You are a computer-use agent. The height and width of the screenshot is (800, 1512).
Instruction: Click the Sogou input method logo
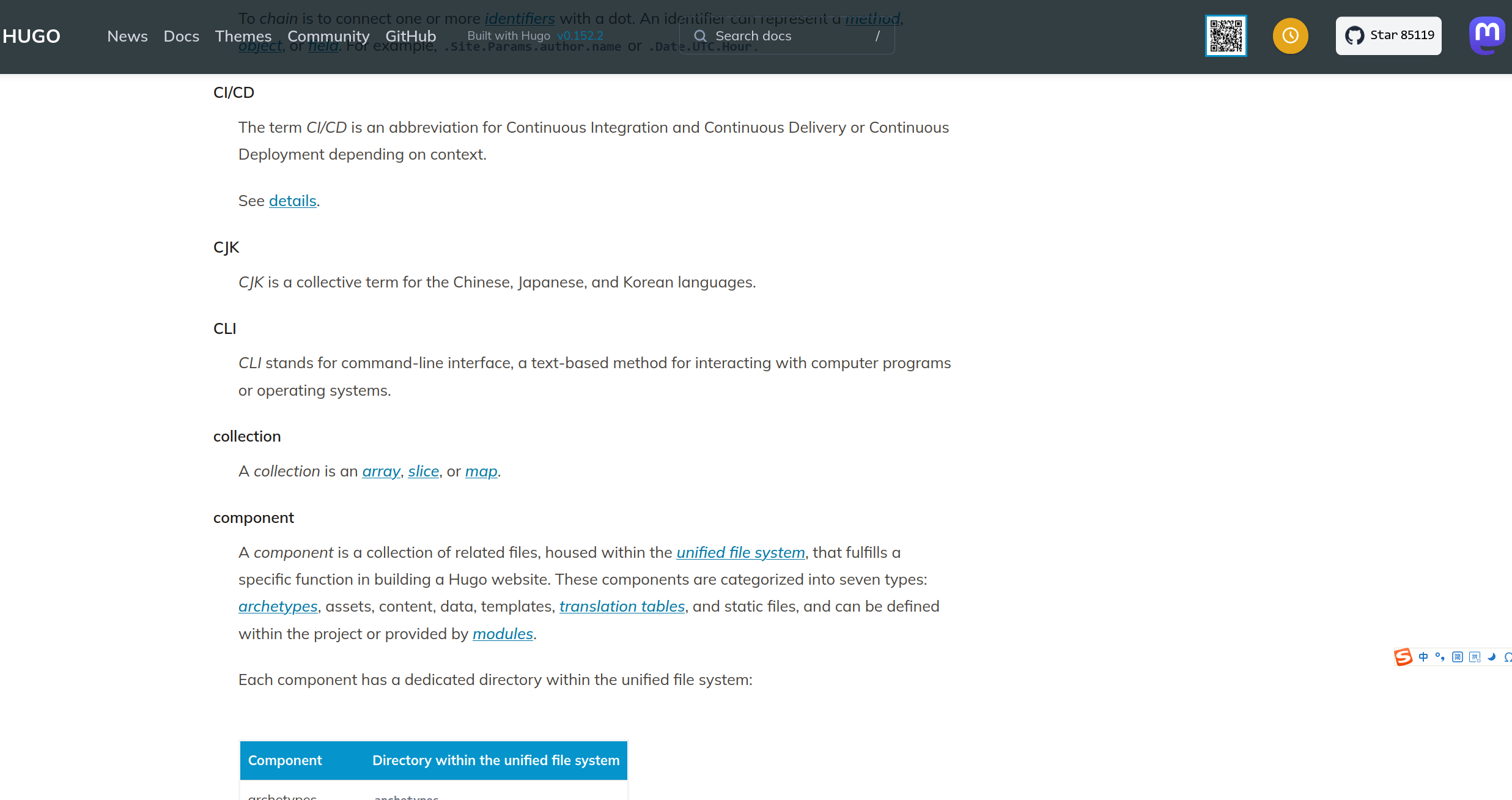pyautogui.click(x=1403, y=657)
